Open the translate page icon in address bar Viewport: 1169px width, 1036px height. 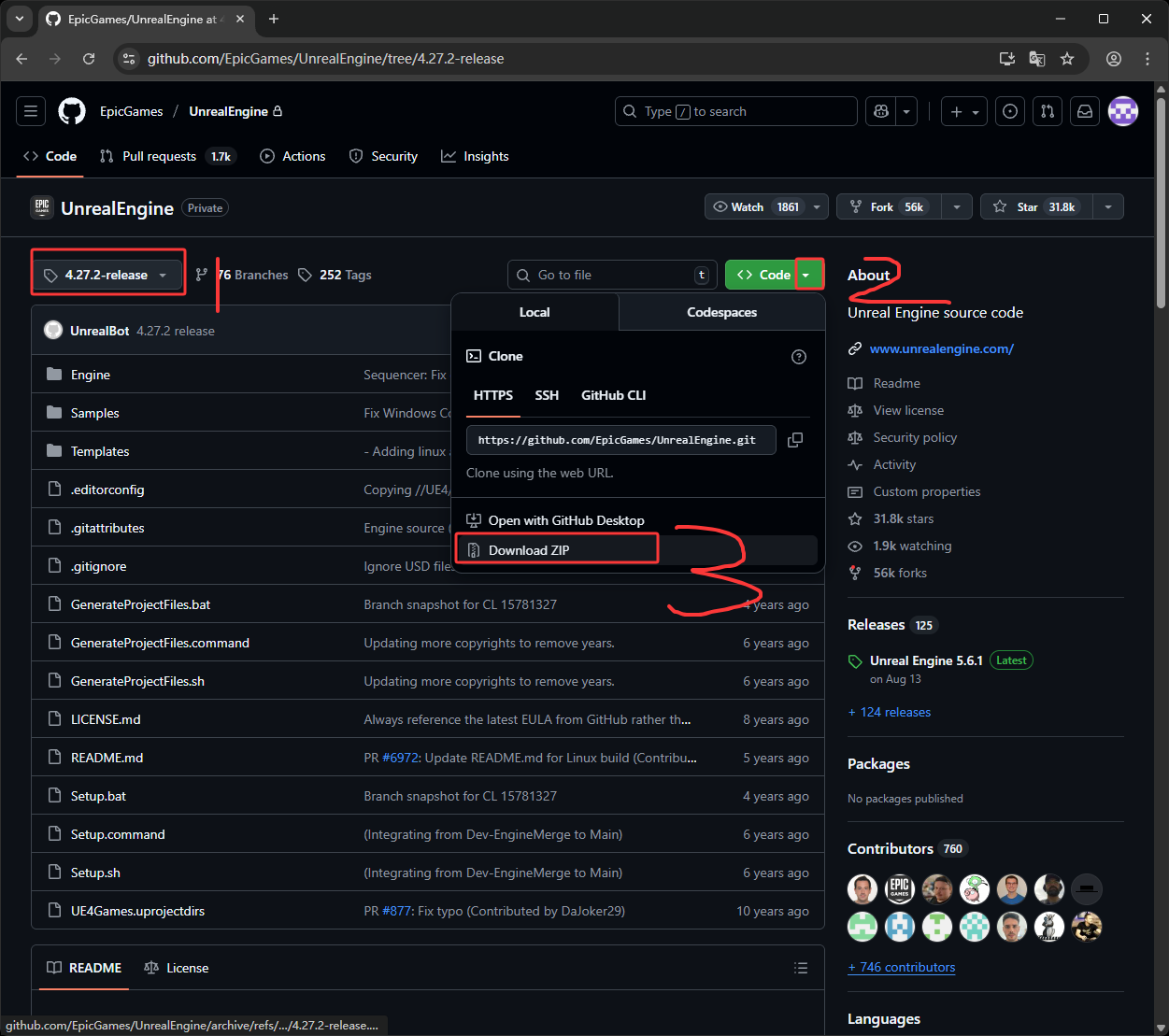click(1037, 59)
